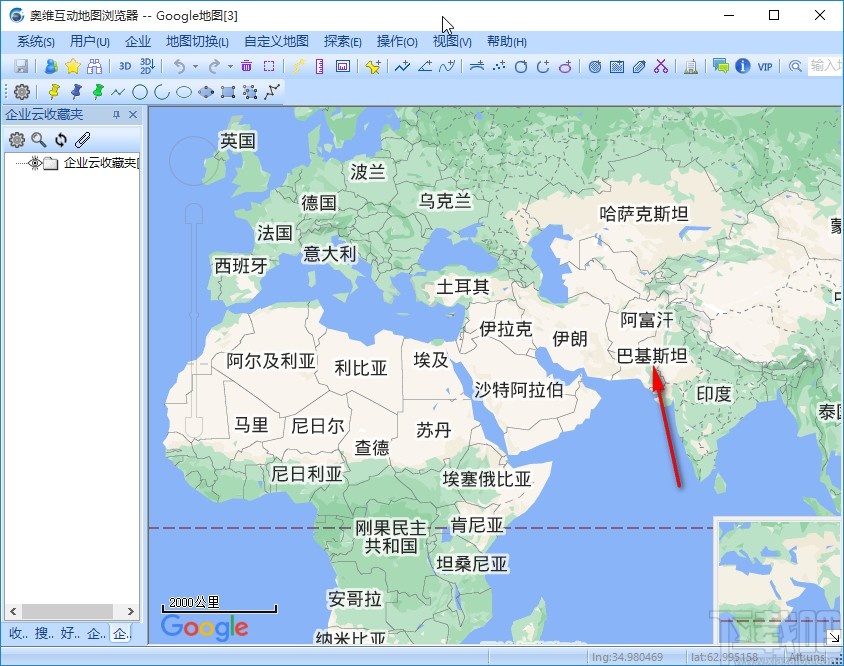Open the 视图(V) menu
Viewport: 844px width, 666px height.
click(x=452, y=41)
